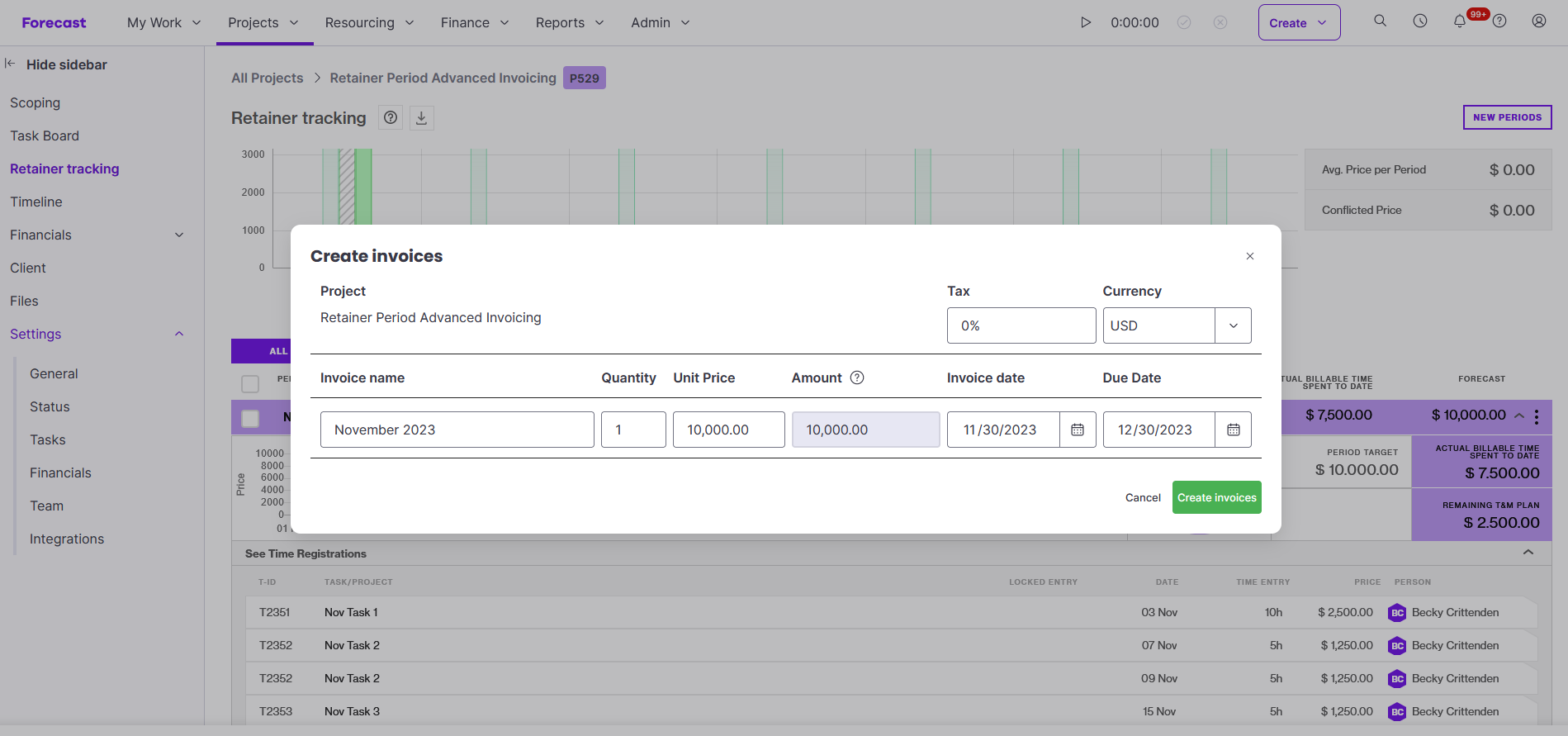Click the Due Date 12/30/2023 field
This screenshot has height=736, width=1568.
(1159, 430)
